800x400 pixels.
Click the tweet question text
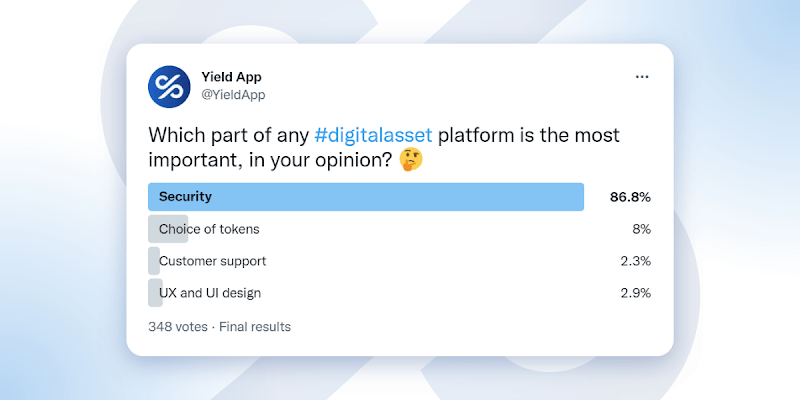tap(384, 148)
